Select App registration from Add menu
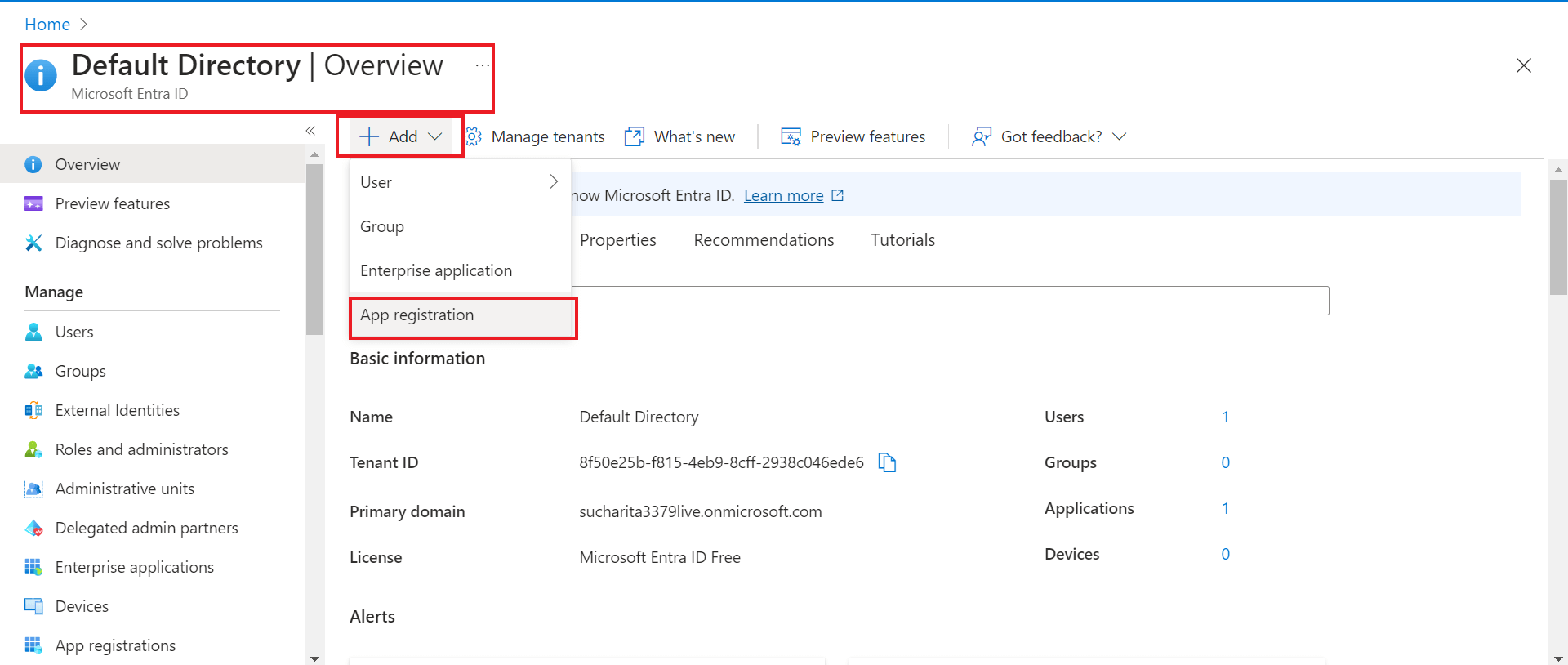This screenshot has width=1568, height=665. click(417, 315)
